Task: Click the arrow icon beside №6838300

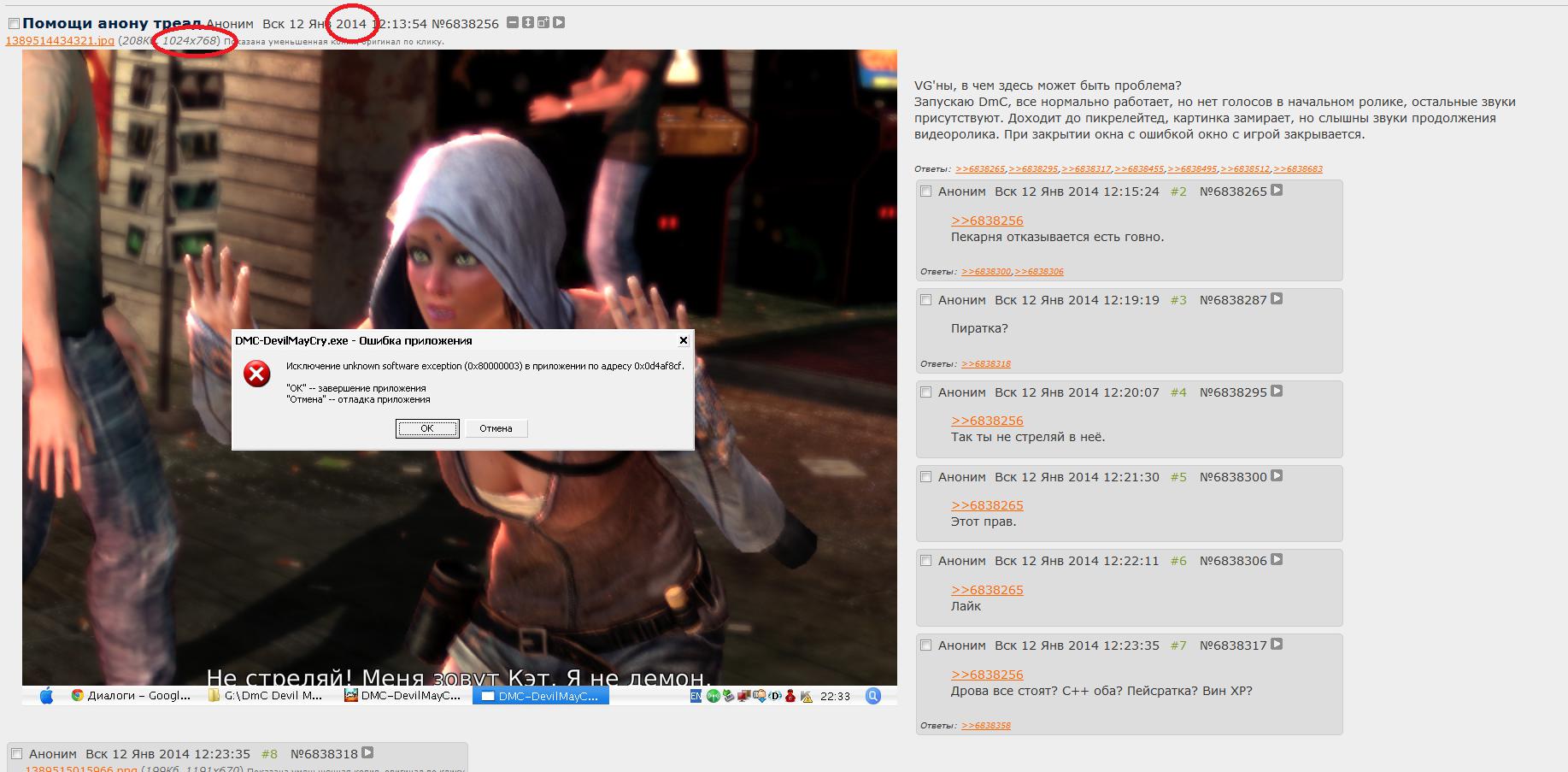Action: tap(1277, 476)
